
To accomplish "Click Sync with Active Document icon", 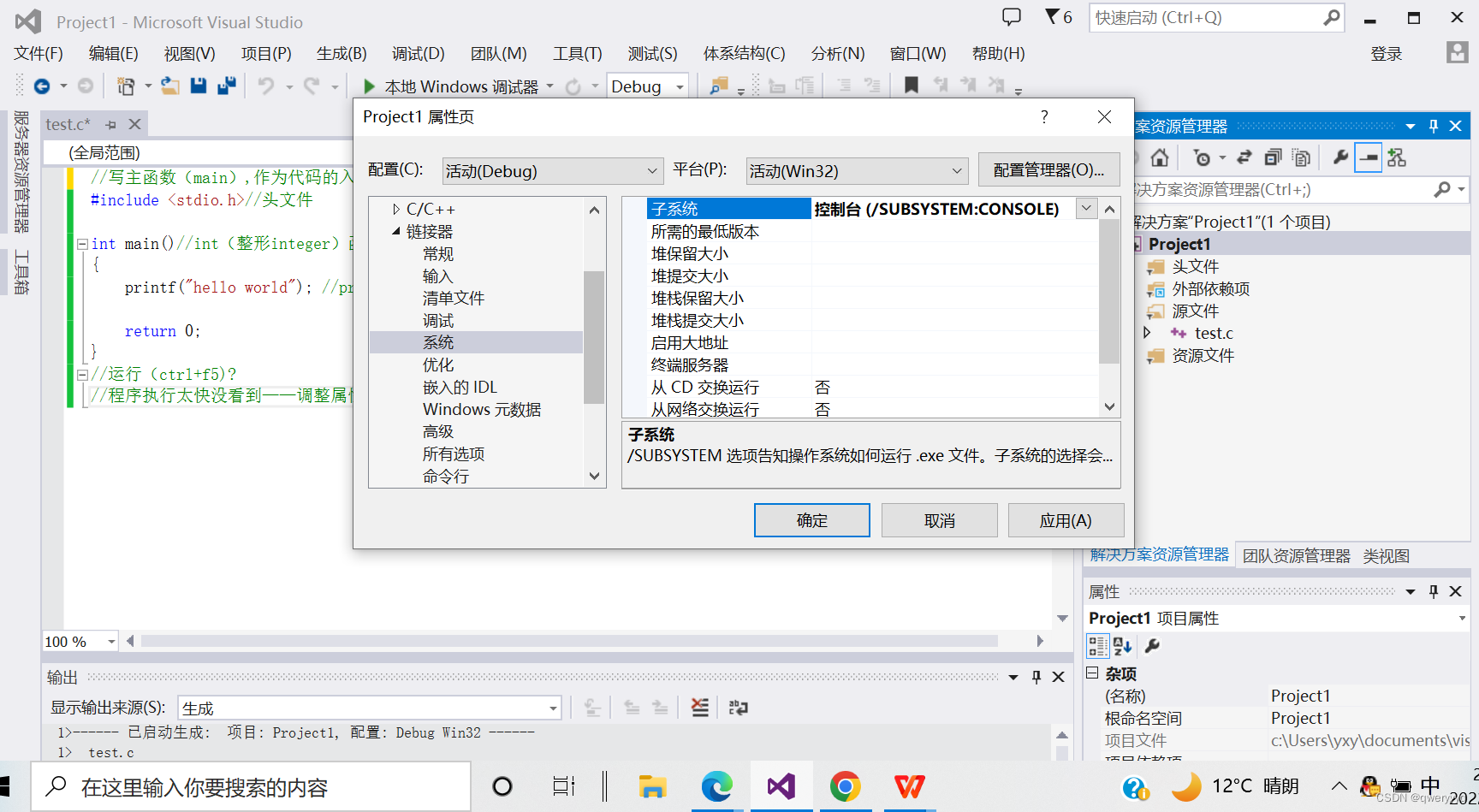I will tap(1244, 157).
